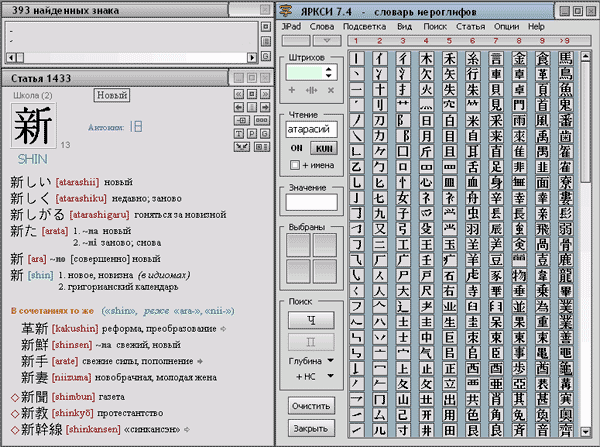Select the 門 (gate) radical in the table
600x447 pixels.
pos(519,105)
